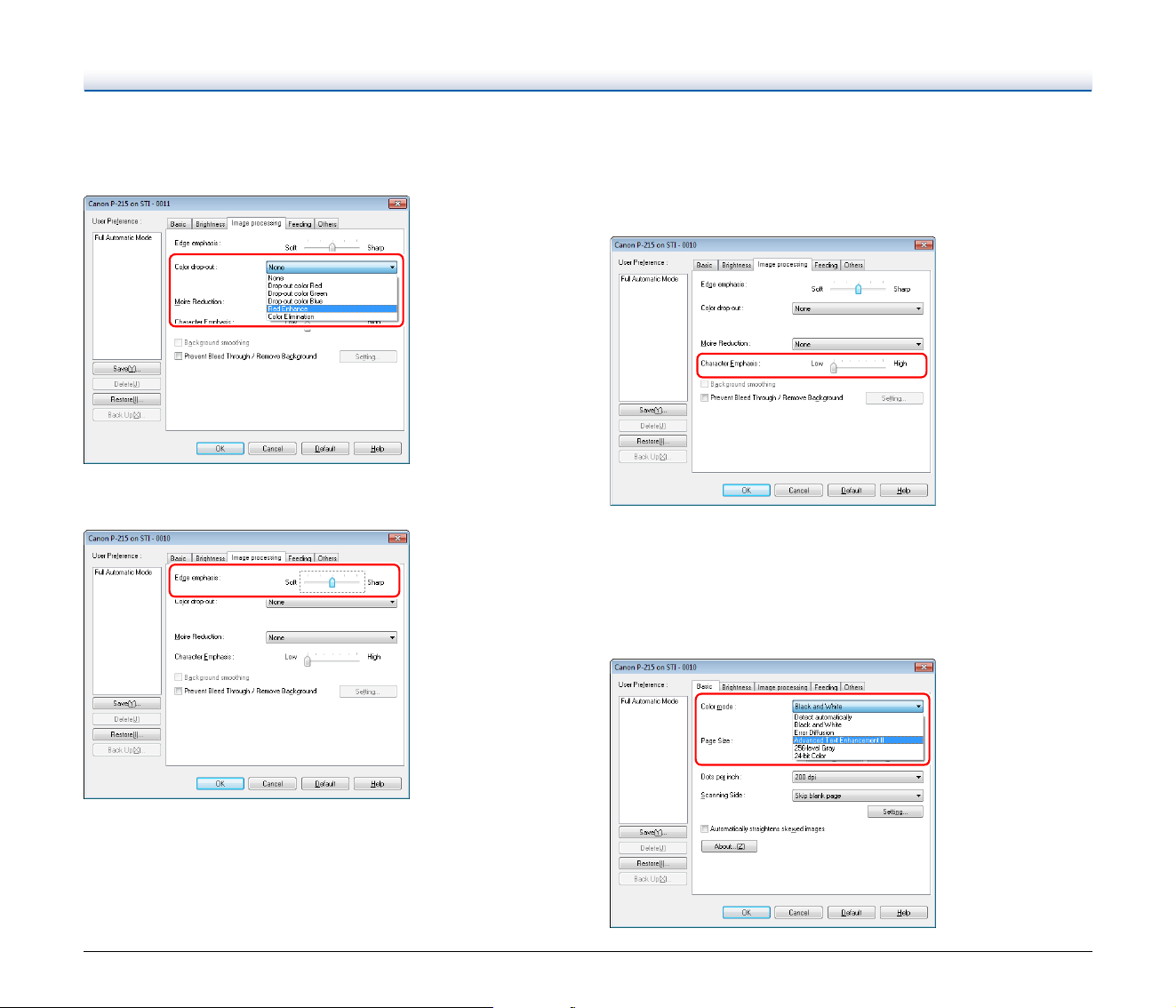
Task: Open the Dots per inch dropdown showing 200 dpi
Action: click(858, 777)
